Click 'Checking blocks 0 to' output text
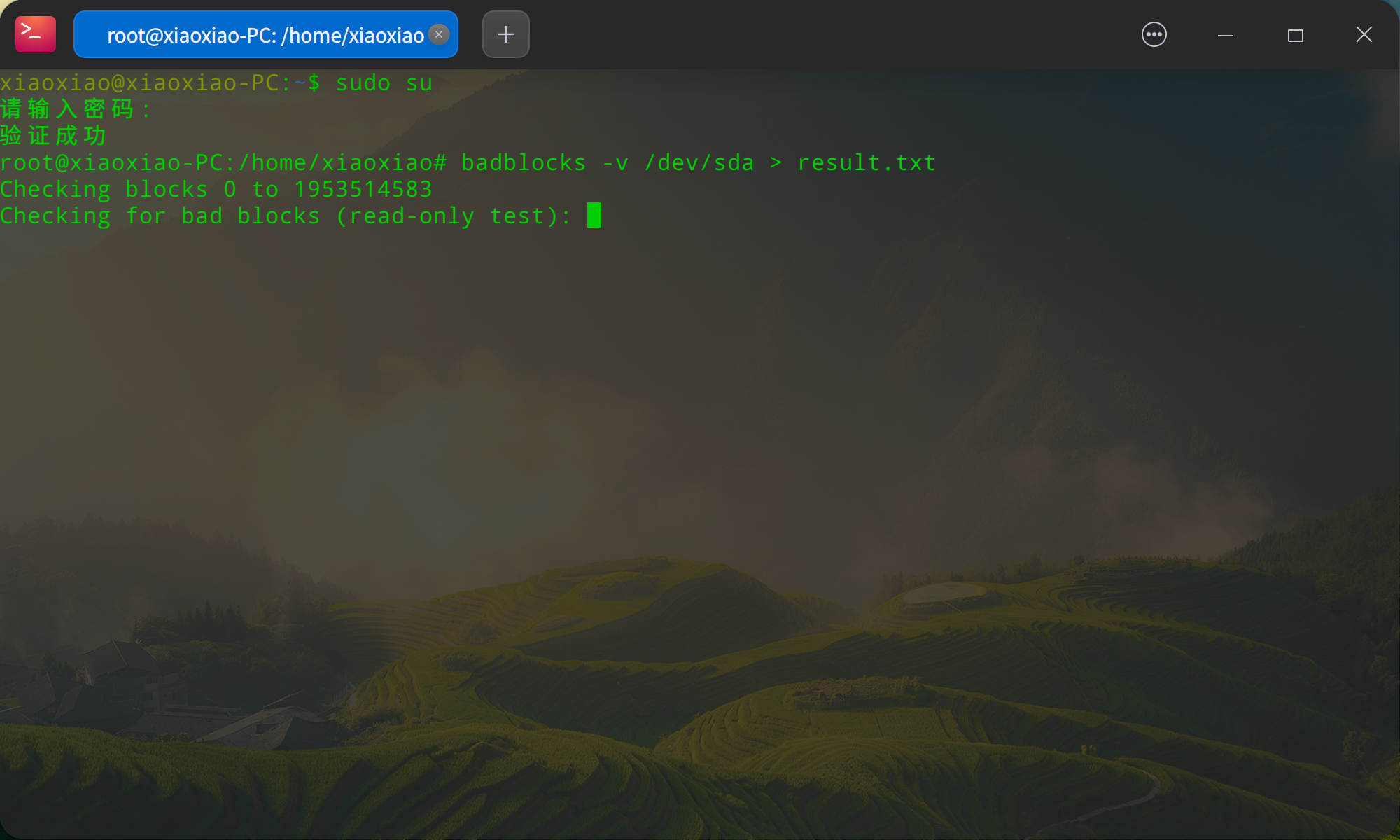 (x=139, y=190)
